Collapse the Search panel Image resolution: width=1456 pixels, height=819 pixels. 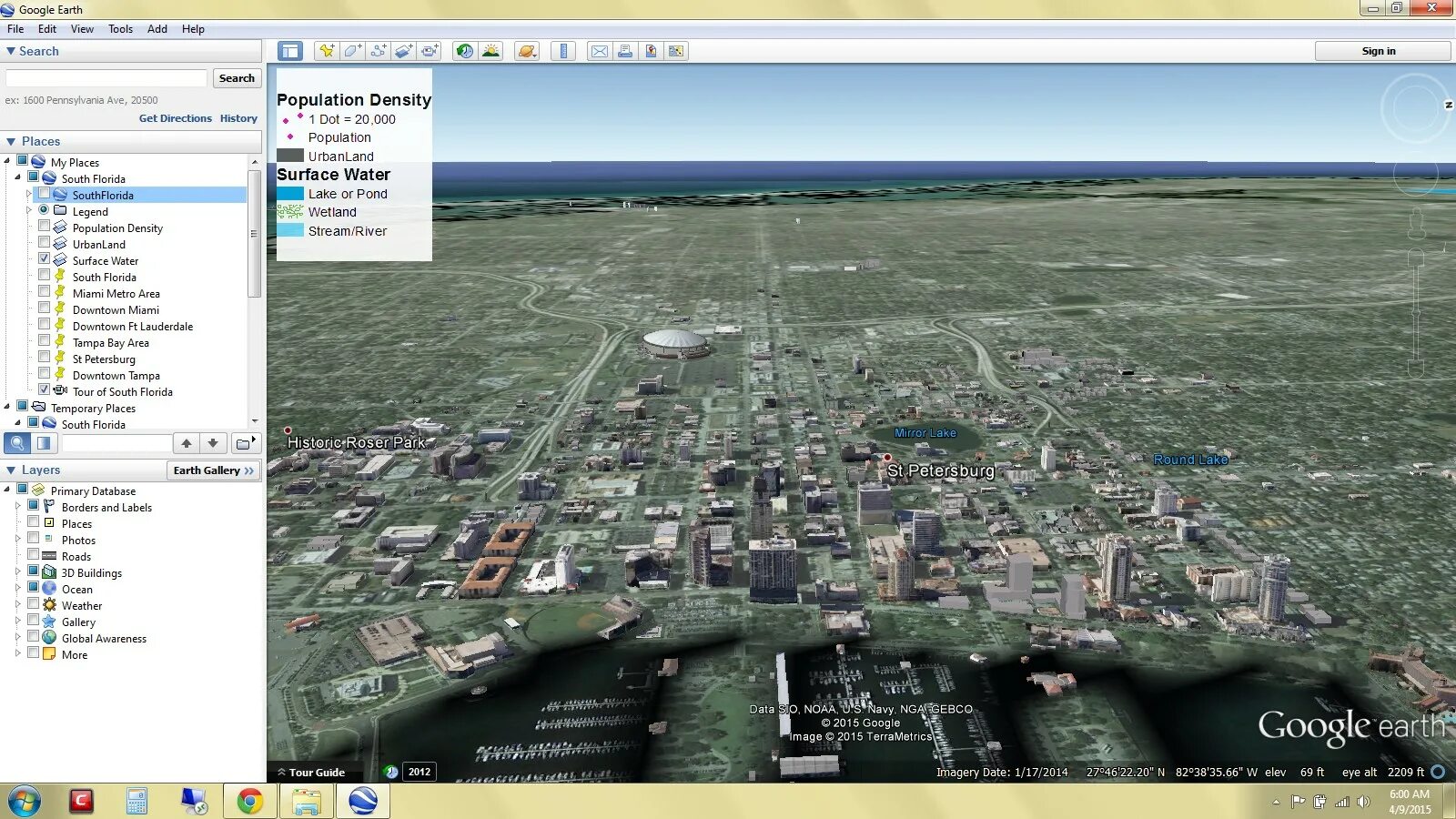click(x=11, y=51)
